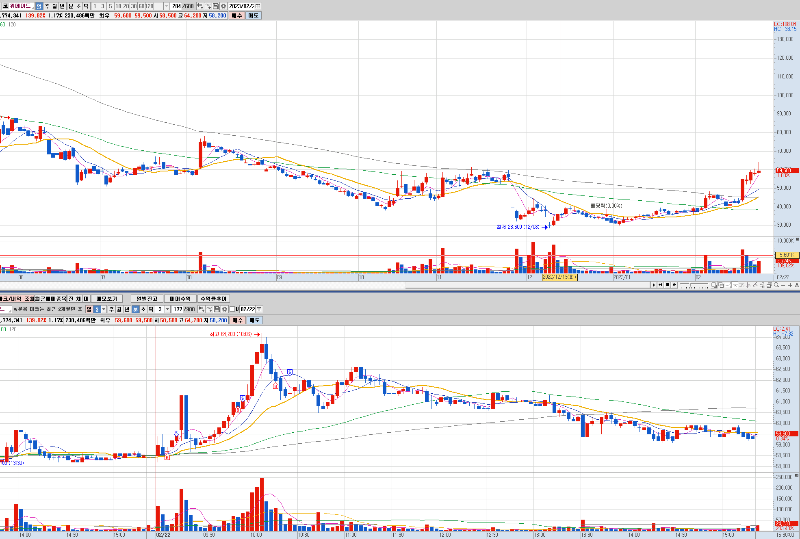
Task: Click the first tool icon after the count field, top chart
Action: 200,6
